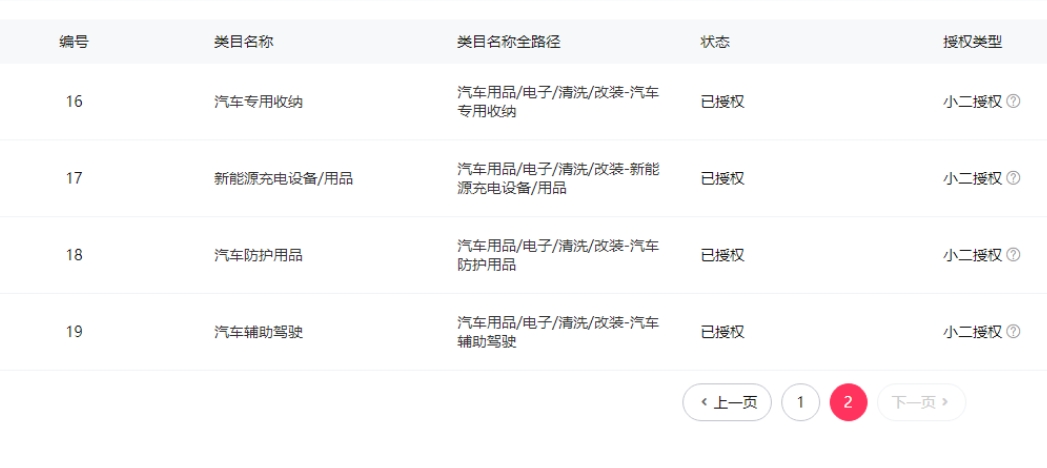
Task: Click the 类目名称 column header
Action: (243, 42)
